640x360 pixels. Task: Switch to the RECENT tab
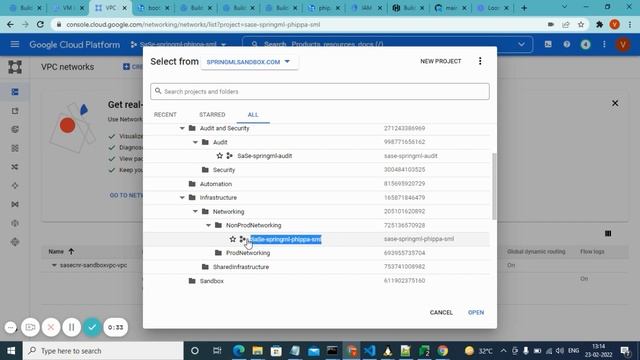point(165,115)
